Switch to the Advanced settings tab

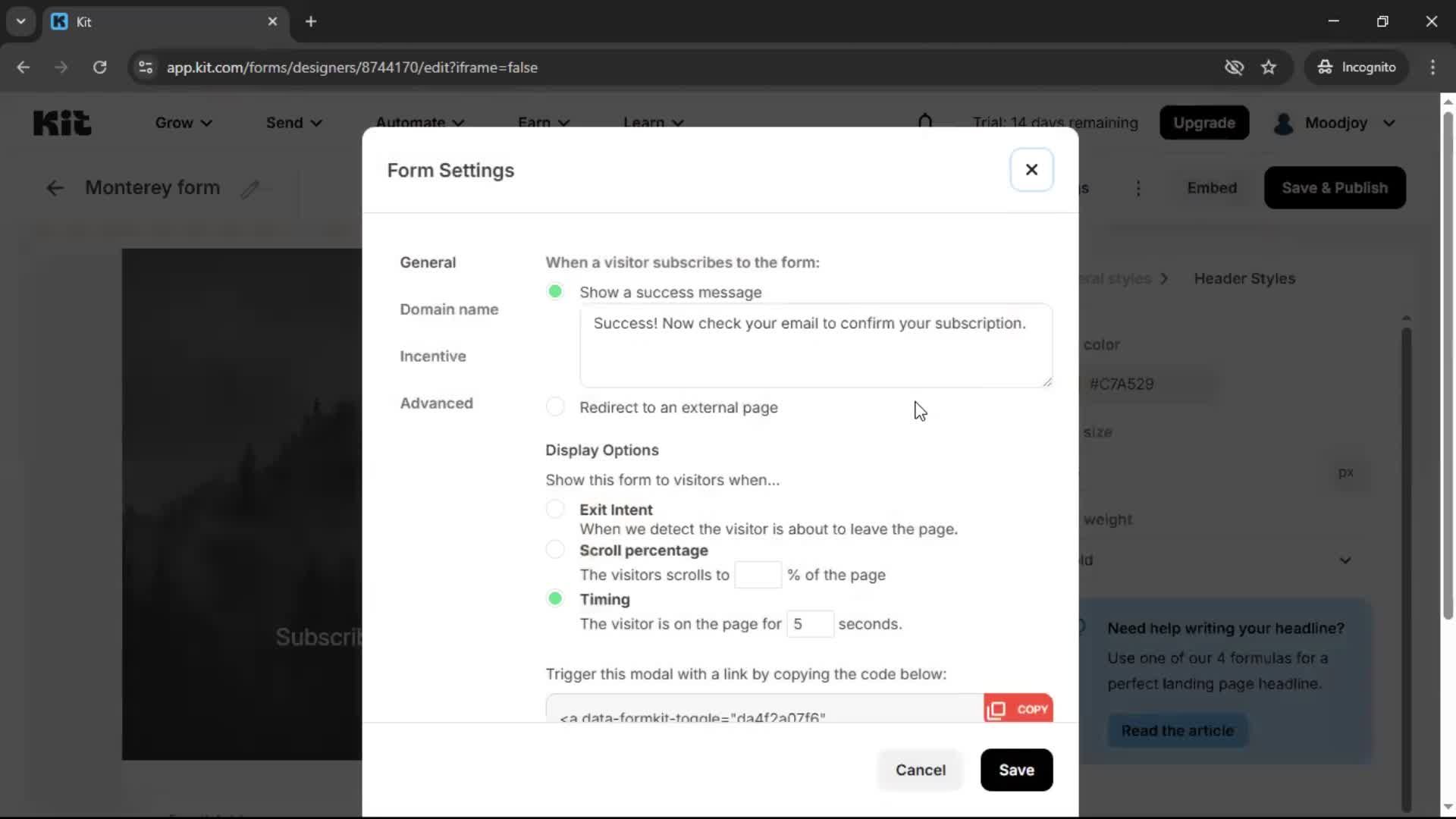pos(437,403)
